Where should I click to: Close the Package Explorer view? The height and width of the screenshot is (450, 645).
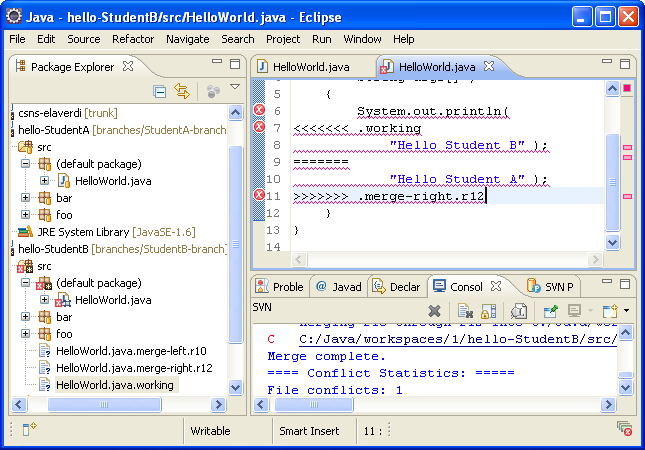coord(127,67)
